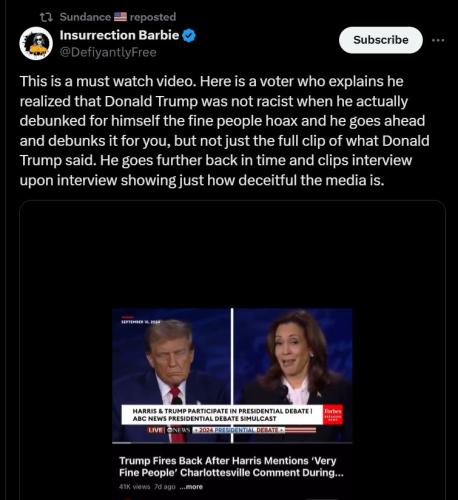Subscribe to Insurrection Barbie
Viewport: 458px width, 500px height.
(x=381, y=40)
